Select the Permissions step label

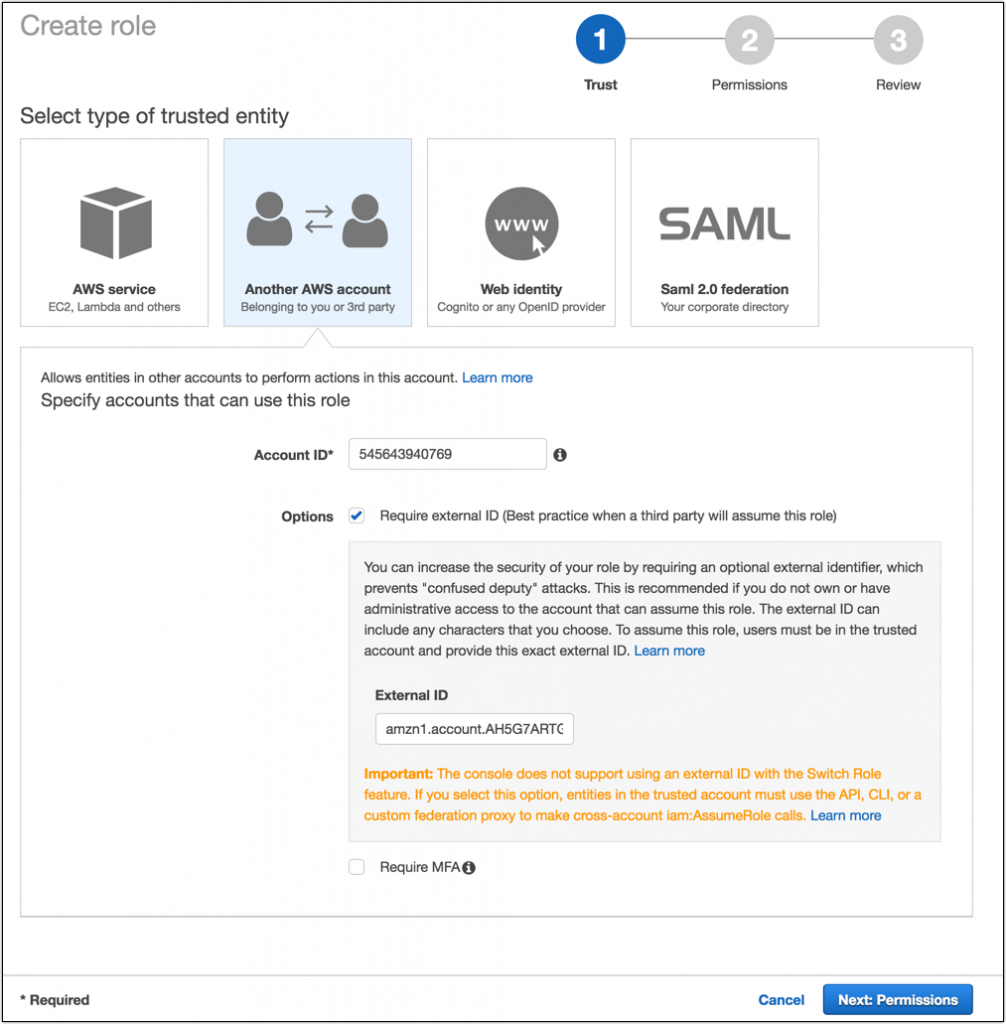point(749,85)
